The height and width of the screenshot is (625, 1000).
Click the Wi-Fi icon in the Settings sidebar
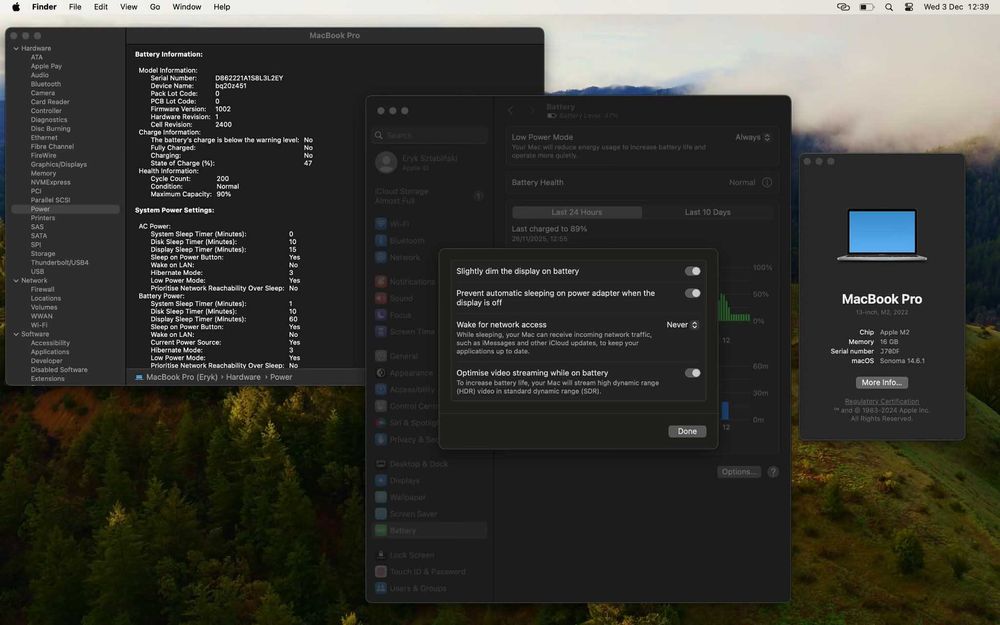click(x=381, y=224)
